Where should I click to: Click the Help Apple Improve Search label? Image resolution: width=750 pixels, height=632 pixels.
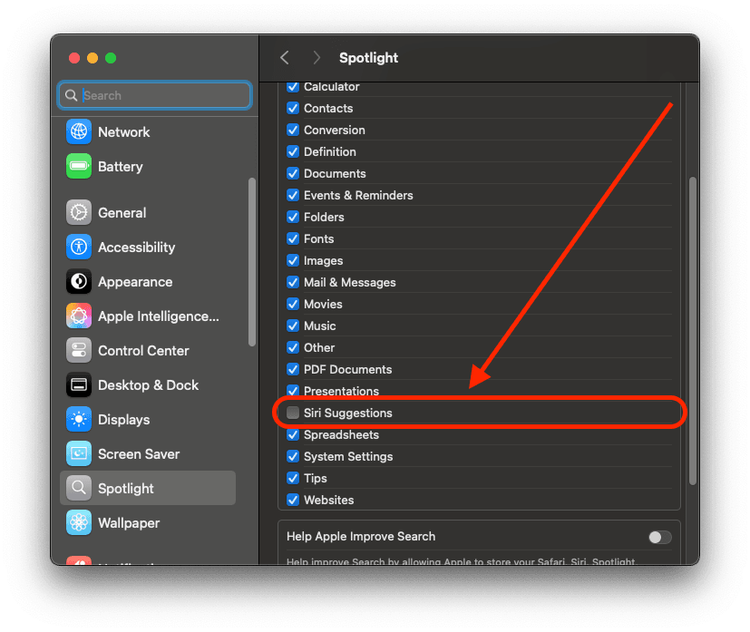[361, 536]
